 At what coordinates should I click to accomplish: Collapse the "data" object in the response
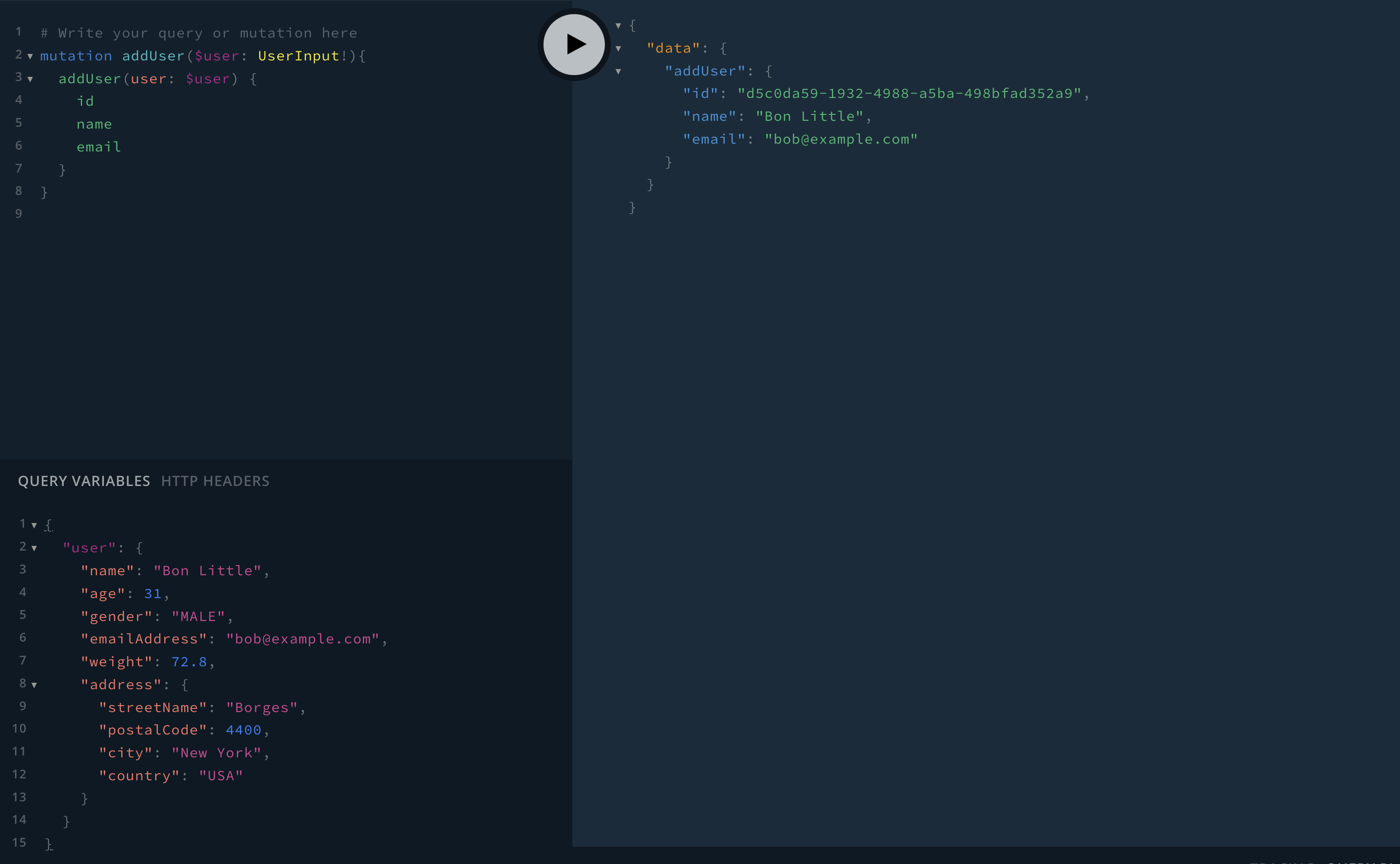click(618, 49)
